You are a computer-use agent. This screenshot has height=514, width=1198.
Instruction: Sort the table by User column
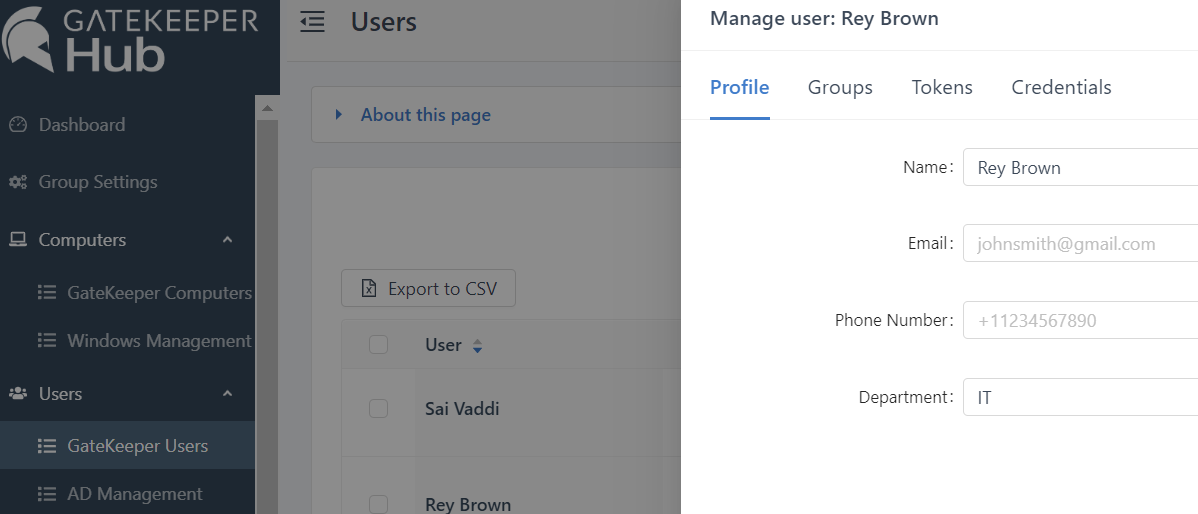pyautogui.click(x=477, y=346)
